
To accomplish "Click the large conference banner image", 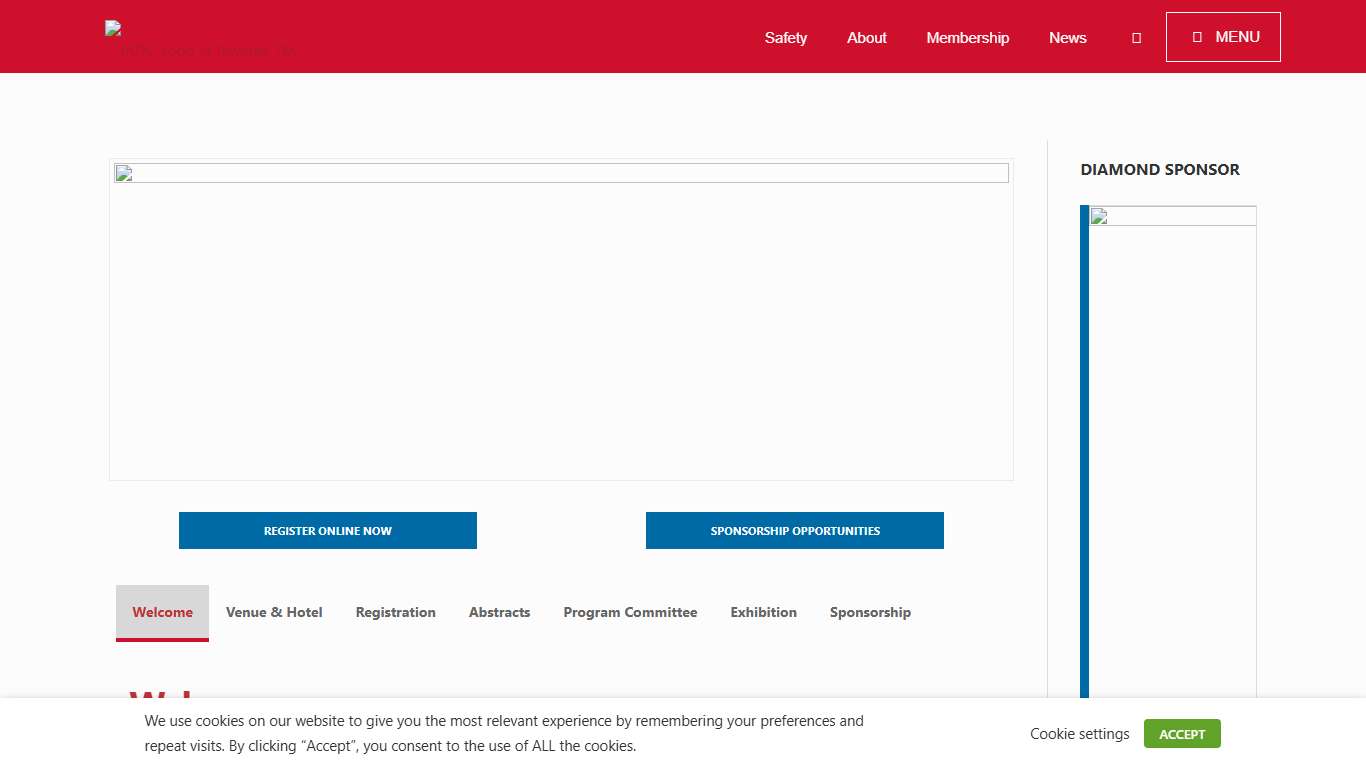I will (x=561, y=319).
